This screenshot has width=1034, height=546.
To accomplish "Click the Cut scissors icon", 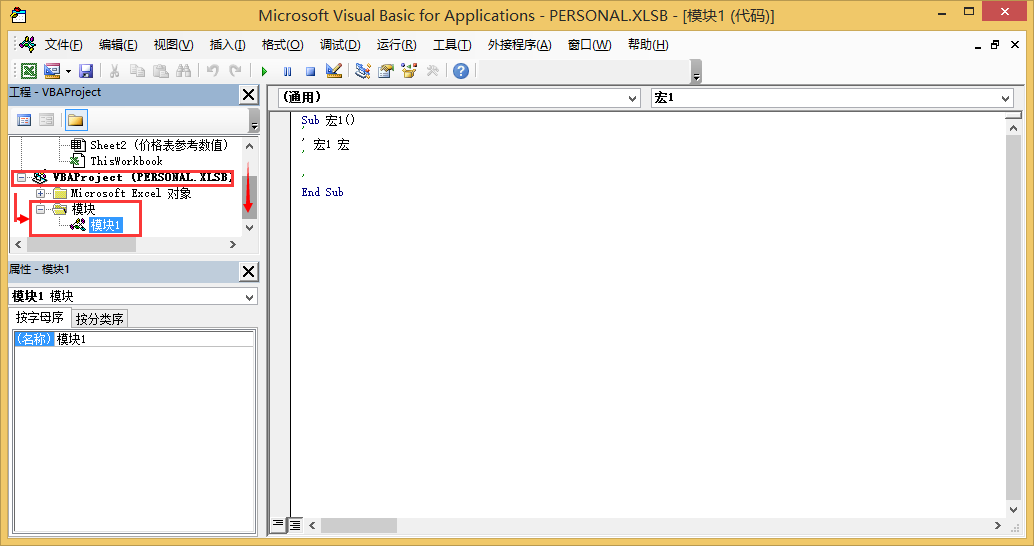I will [x=114, y=71].
